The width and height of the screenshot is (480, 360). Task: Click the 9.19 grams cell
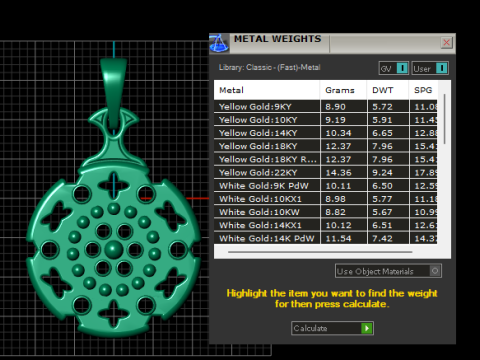[343, 120]
